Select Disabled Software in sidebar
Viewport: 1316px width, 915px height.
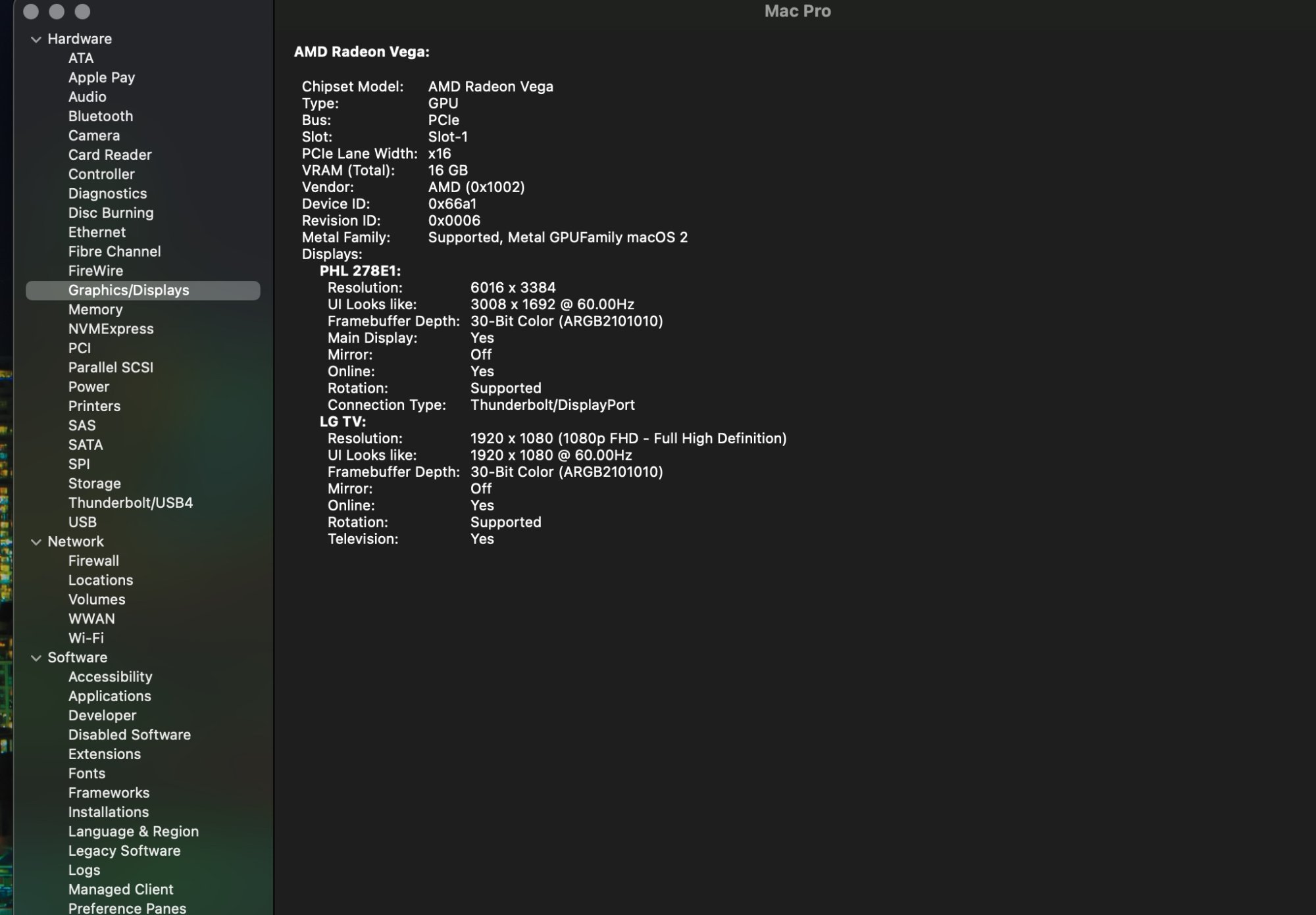[x=130, y=735]
